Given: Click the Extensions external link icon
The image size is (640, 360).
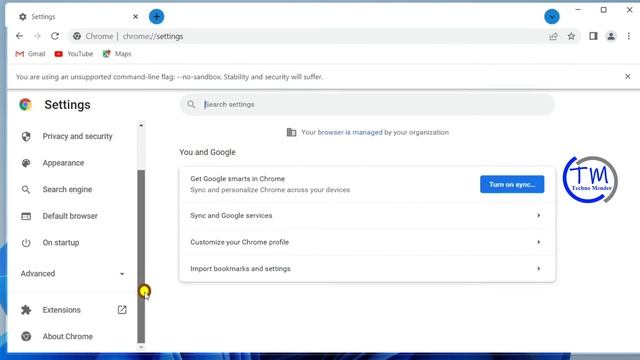Looking at the screenshot, I should pyautogui.click(x=122, y=310).
